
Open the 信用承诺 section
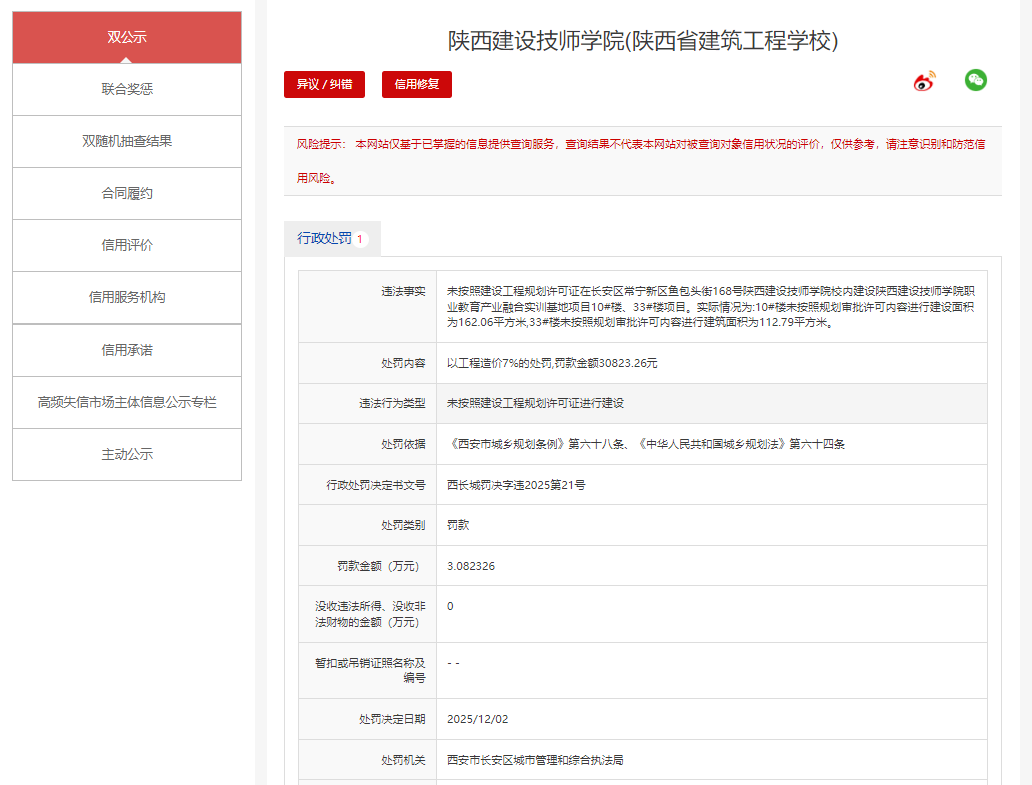(127, 351)
